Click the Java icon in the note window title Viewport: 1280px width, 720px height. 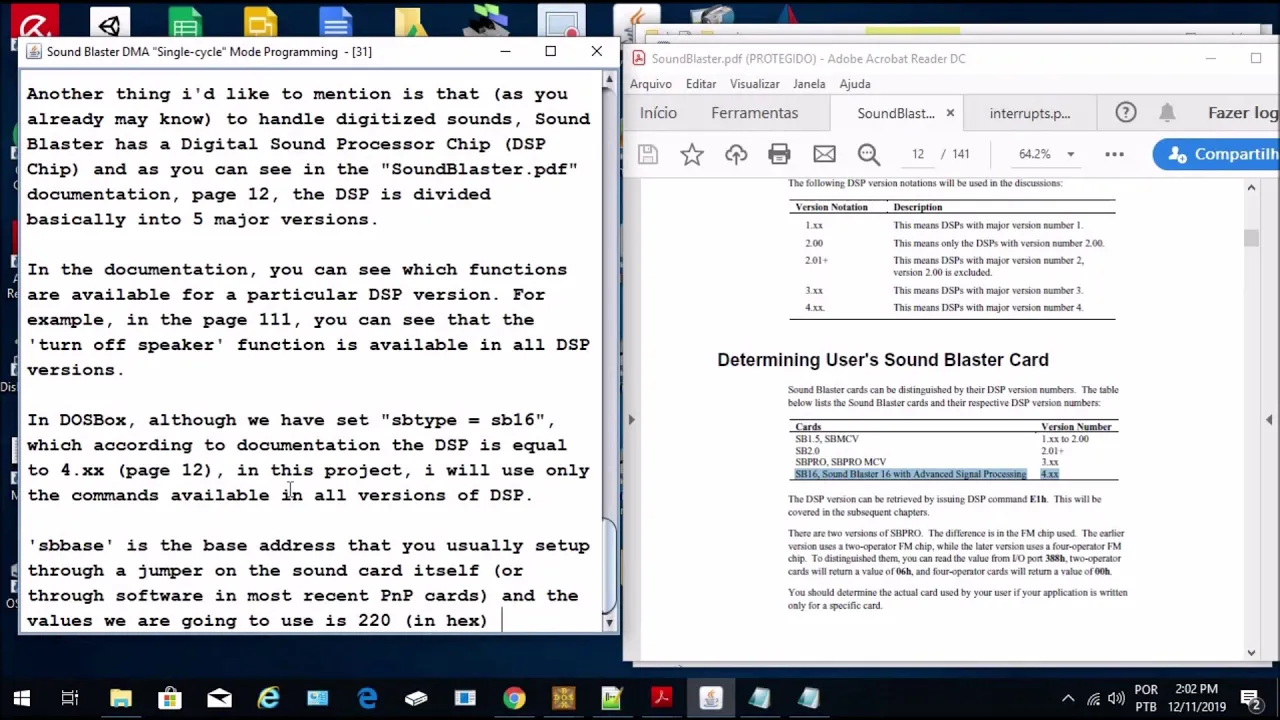[x=35, y=52]
